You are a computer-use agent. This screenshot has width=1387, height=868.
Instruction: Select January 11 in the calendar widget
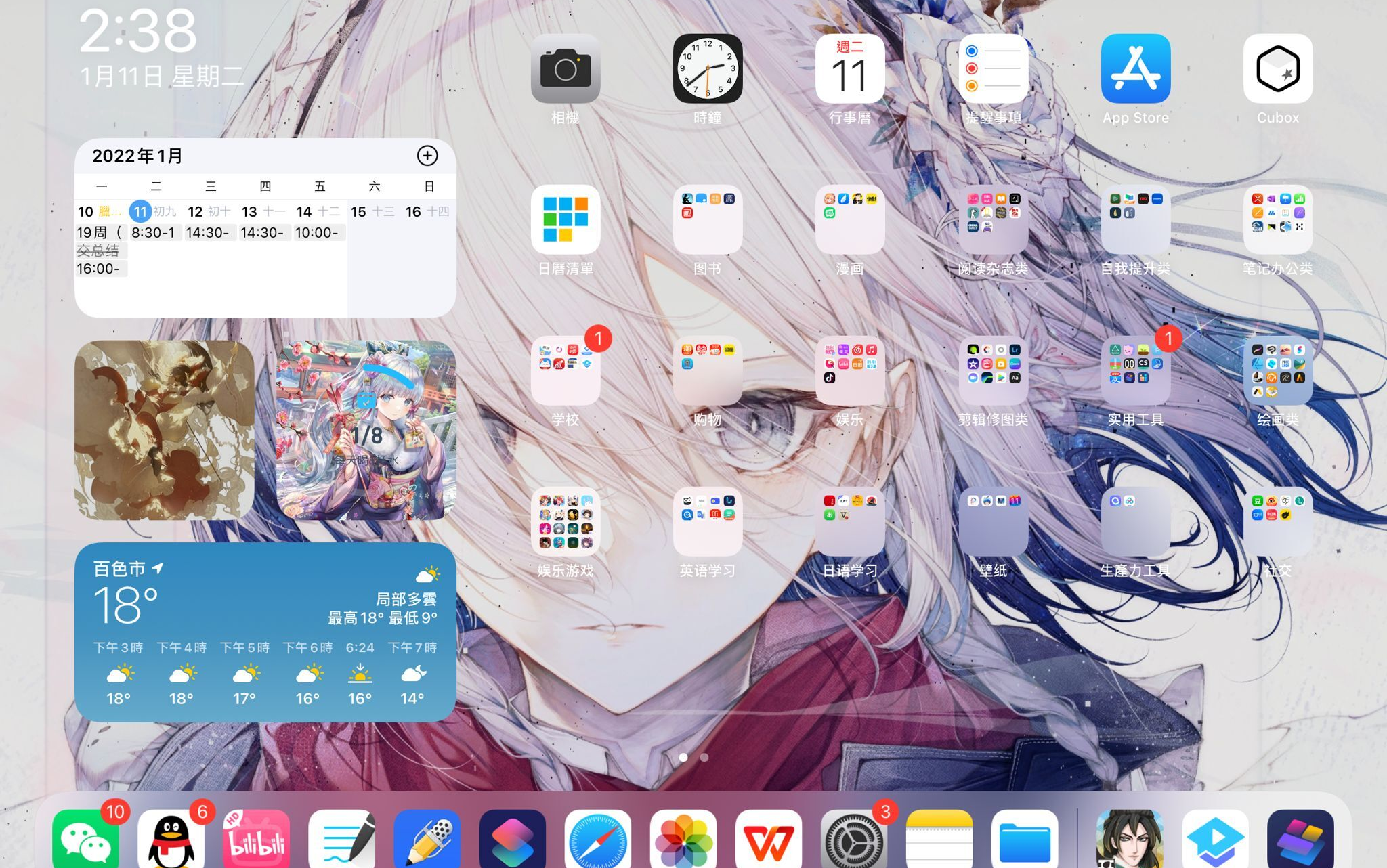point(140,211)
